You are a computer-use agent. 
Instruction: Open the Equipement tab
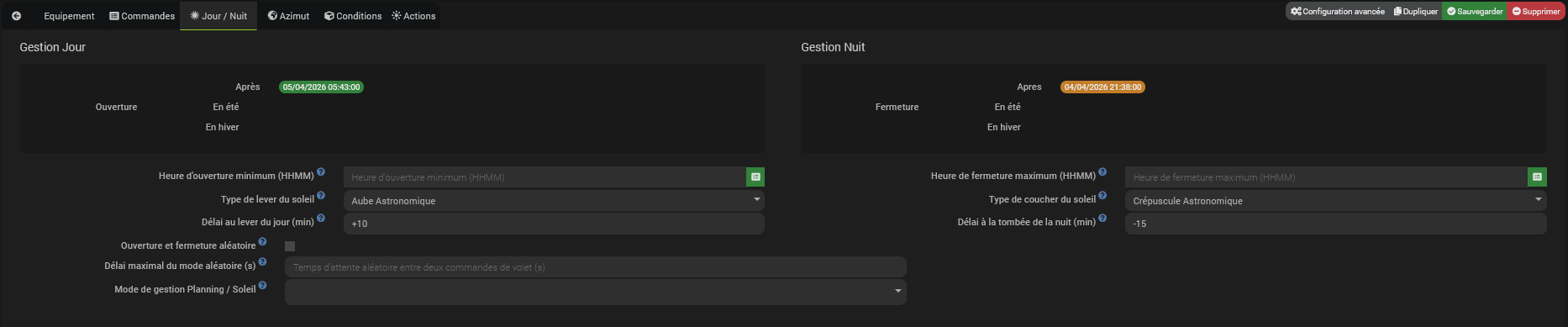[x=69, y=16]
